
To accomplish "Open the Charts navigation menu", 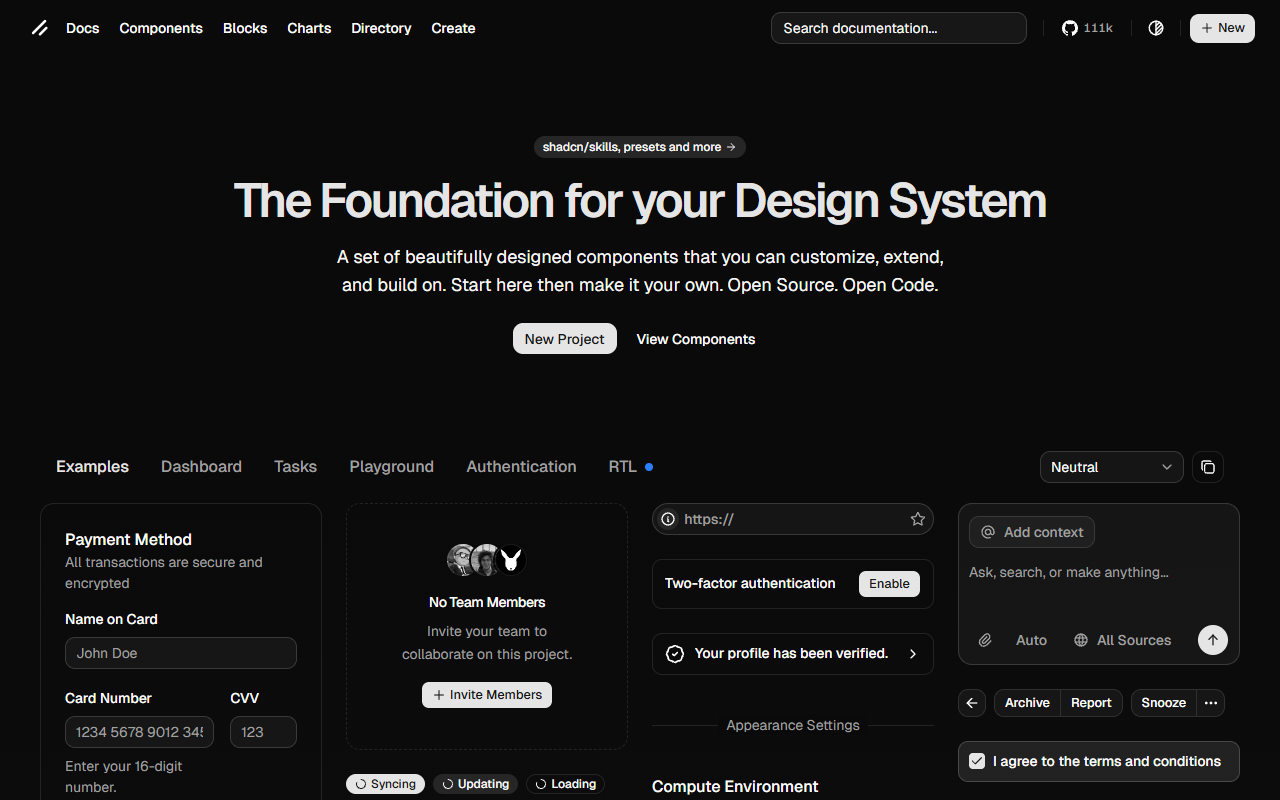I will [309, 28].
